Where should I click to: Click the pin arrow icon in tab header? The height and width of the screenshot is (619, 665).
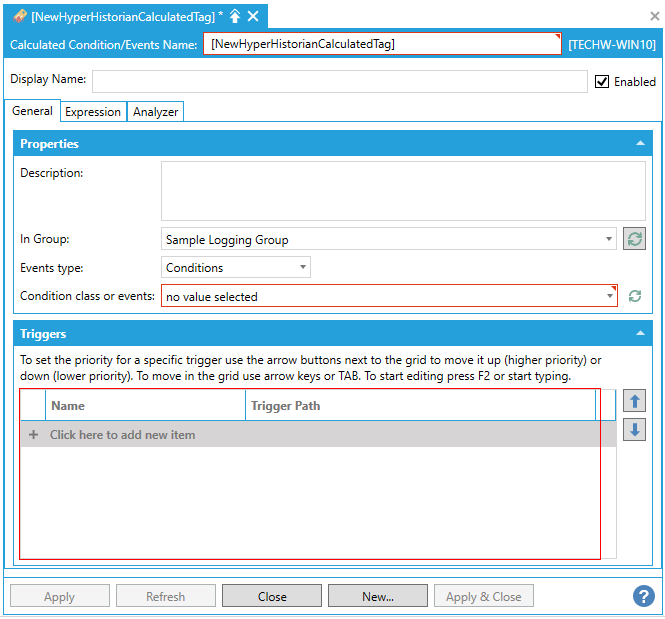235,16
